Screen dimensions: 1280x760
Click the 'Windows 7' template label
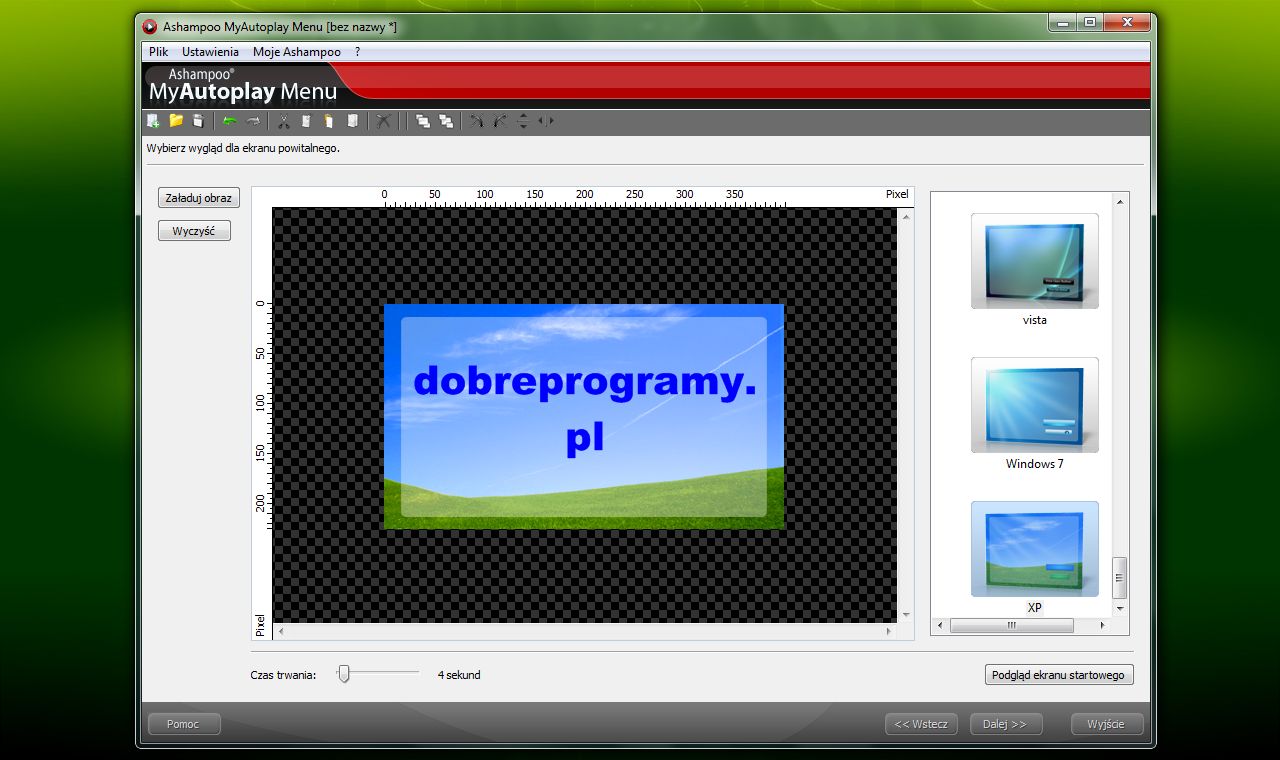click(x=1035, y=464)
